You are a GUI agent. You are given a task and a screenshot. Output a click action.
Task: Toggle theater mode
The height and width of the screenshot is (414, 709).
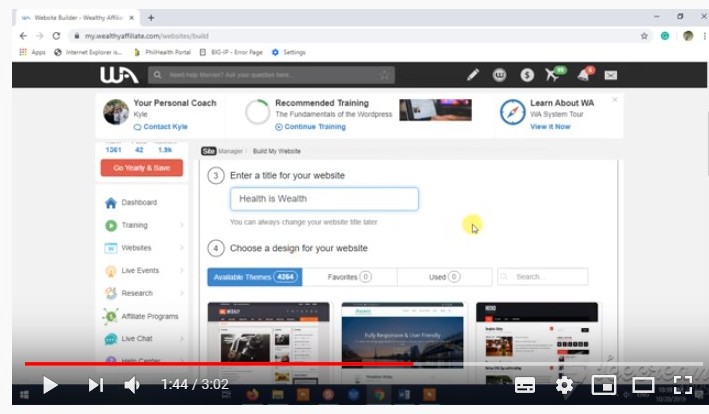(x=643, y=386)
